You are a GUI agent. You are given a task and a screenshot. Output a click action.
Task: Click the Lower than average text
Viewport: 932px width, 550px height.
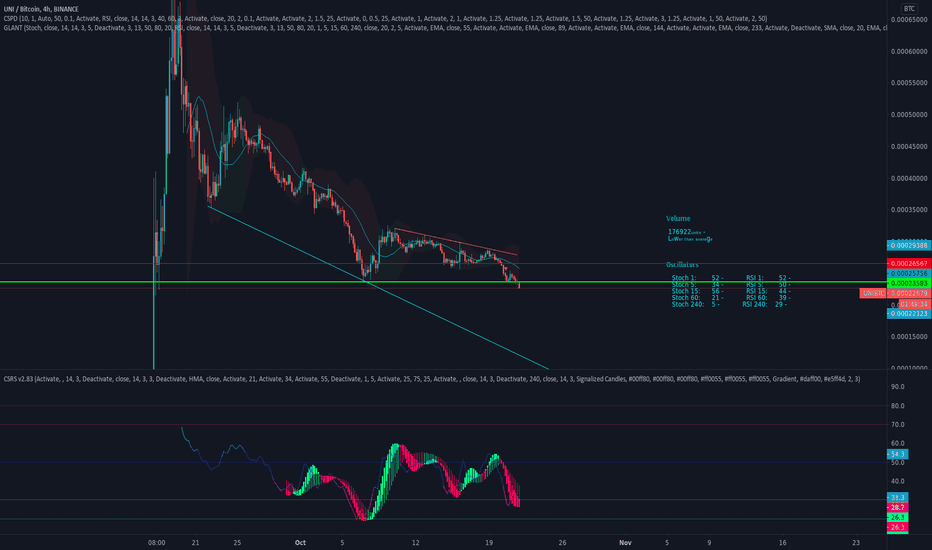pyautogui.click(x=690, y=239)
